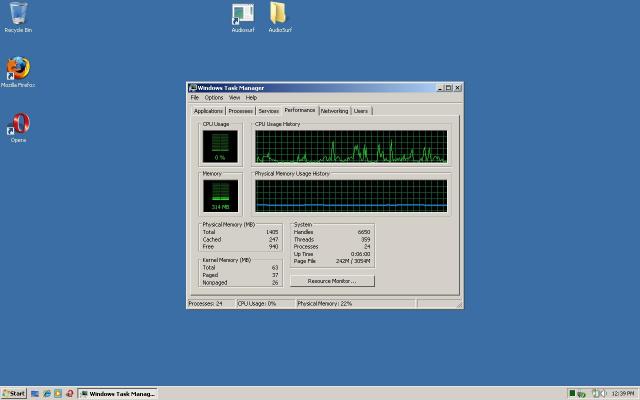640x400 pixels.
Task: Open the File menu
Action: click(x=195, y=98)
